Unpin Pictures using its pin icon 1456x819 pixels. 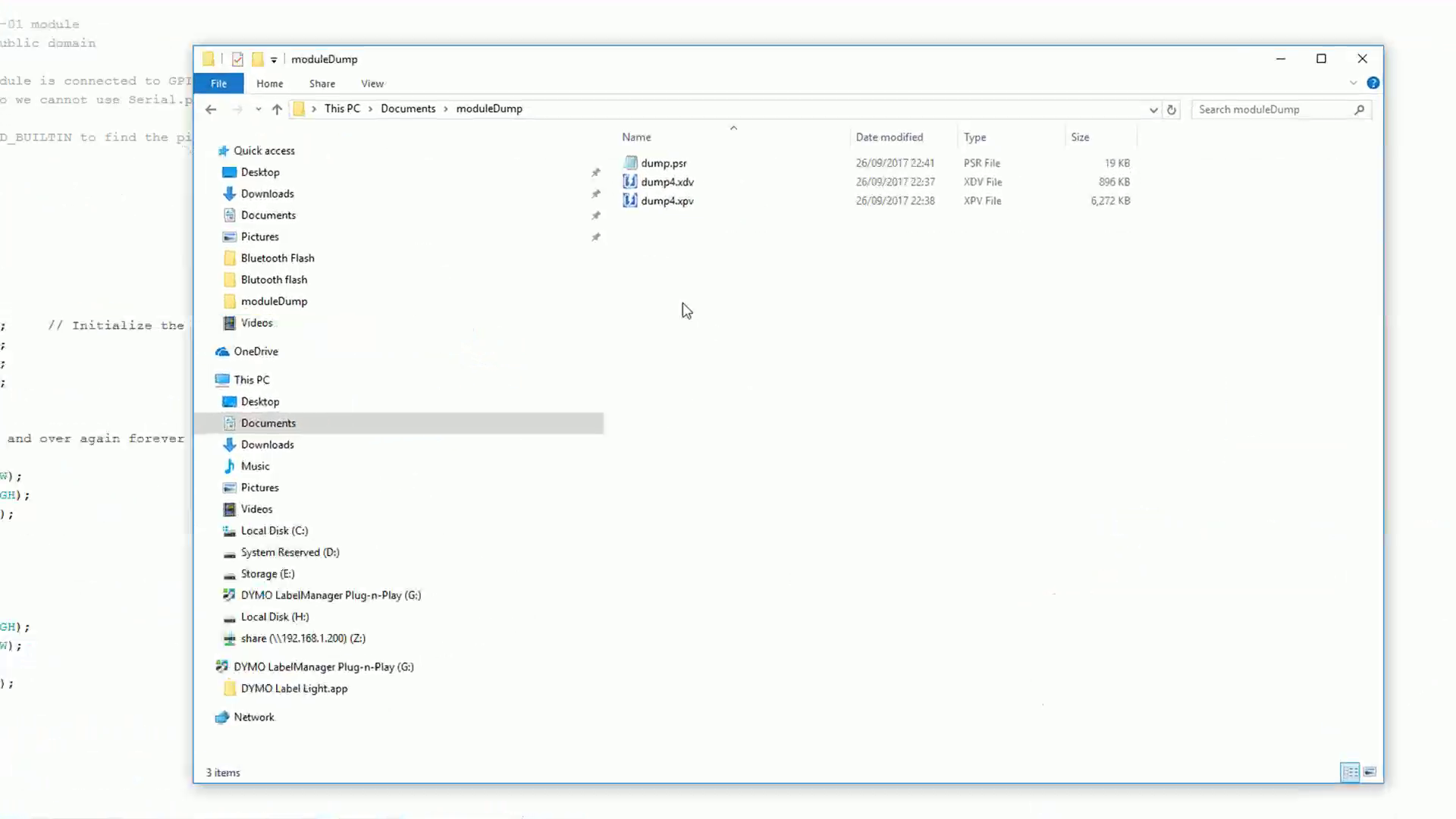point(596,237)
